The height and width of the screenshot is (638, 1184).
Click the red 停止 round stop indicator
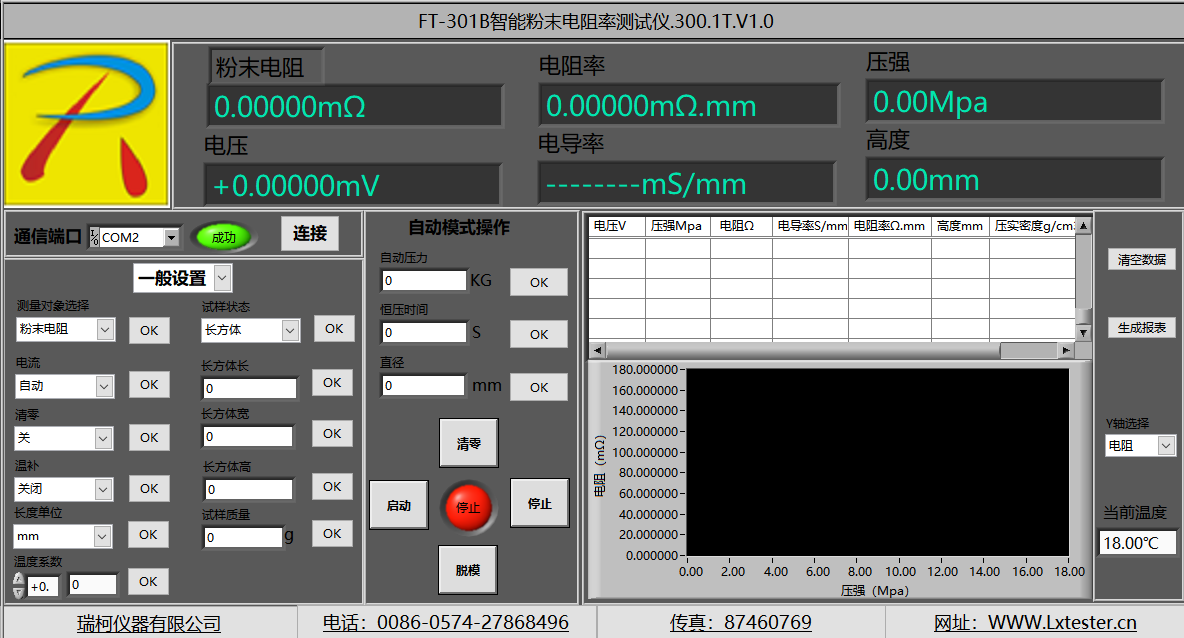[468, 507]
